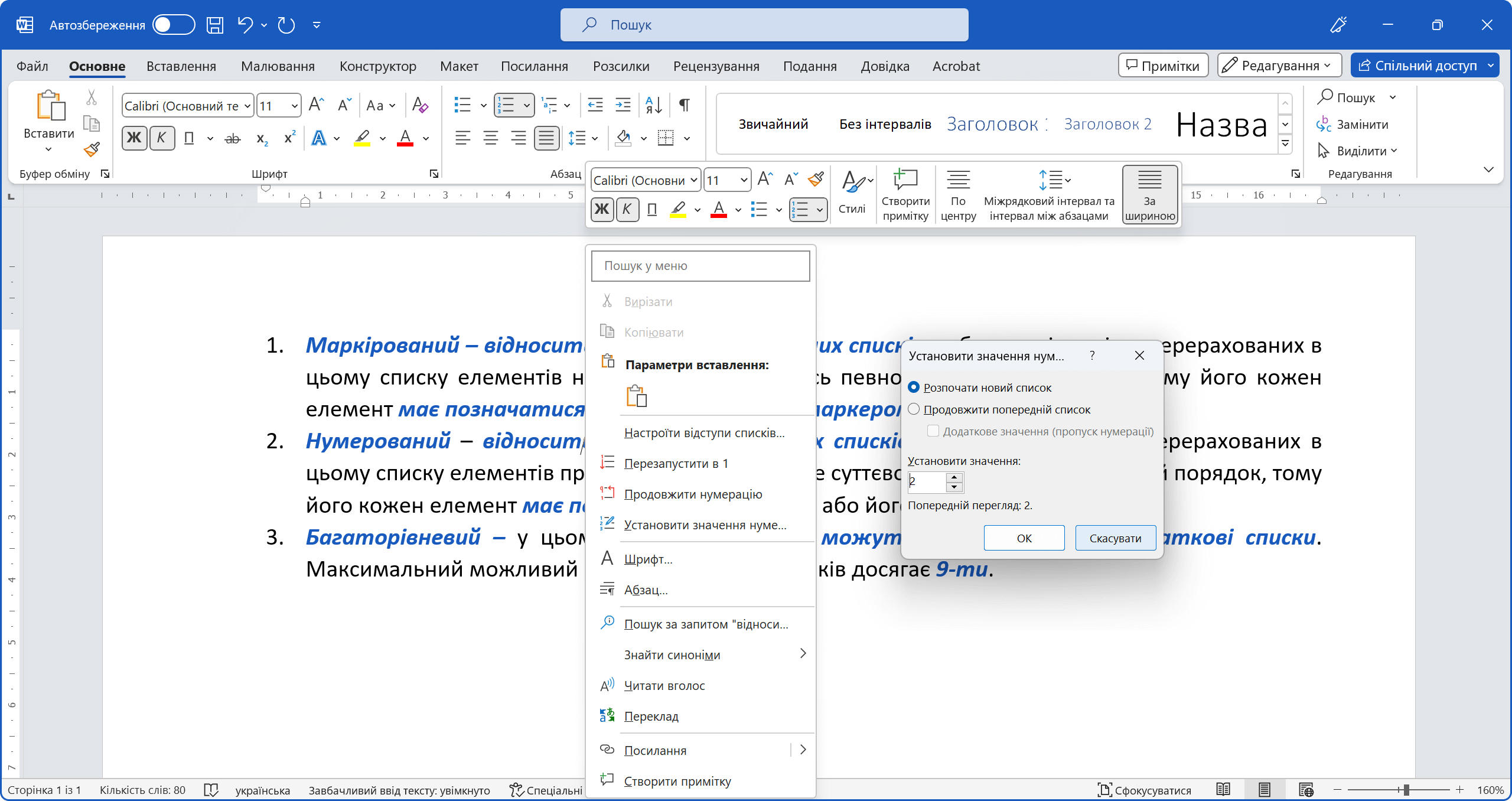This screenshot has height=801, width=1512.
Task: Click the zoom slider in the status bar
Action: pyautogui.click(x=1406, y=790)
